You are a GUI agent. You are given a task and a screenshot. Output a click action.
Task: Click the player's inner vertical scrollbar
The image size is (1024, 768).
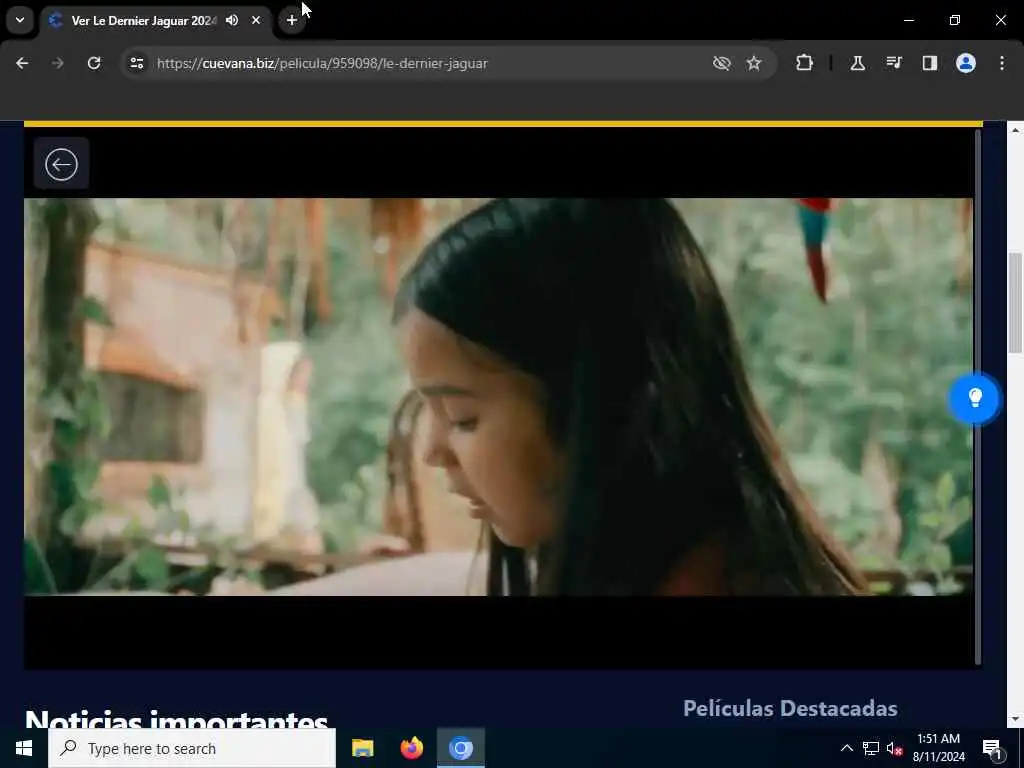click(x=978, y=397)
